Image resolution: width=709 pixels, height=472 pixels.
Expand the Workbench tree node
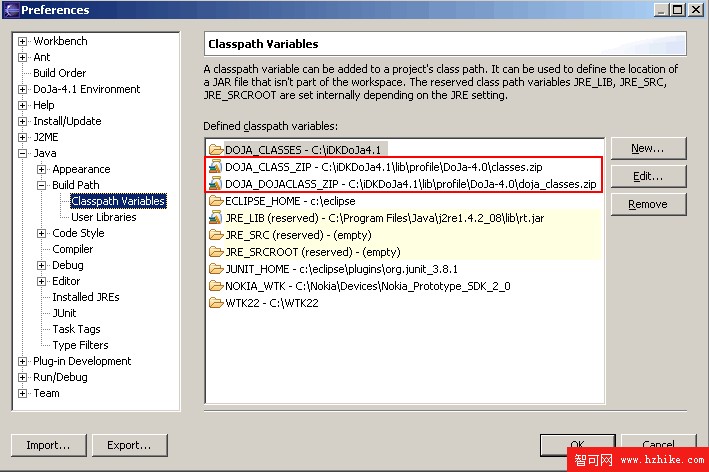[x=22, y=41]
